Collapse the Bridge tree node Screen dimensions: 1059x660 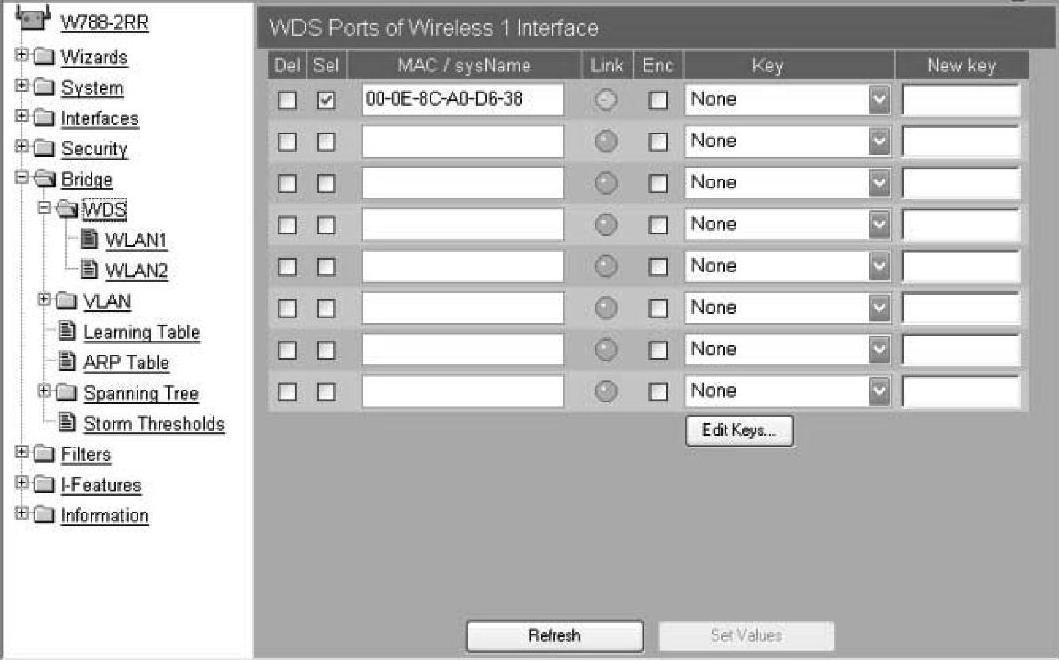pos(20,179)
